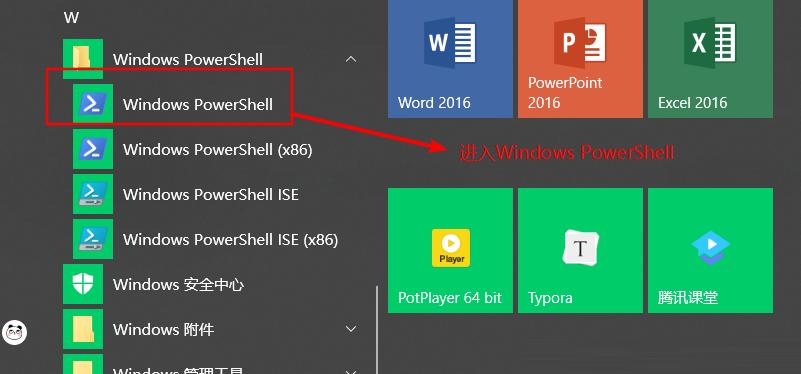Open the Word 2016 tile
Viewport: 801px width, 374px height.
[450, 58]
